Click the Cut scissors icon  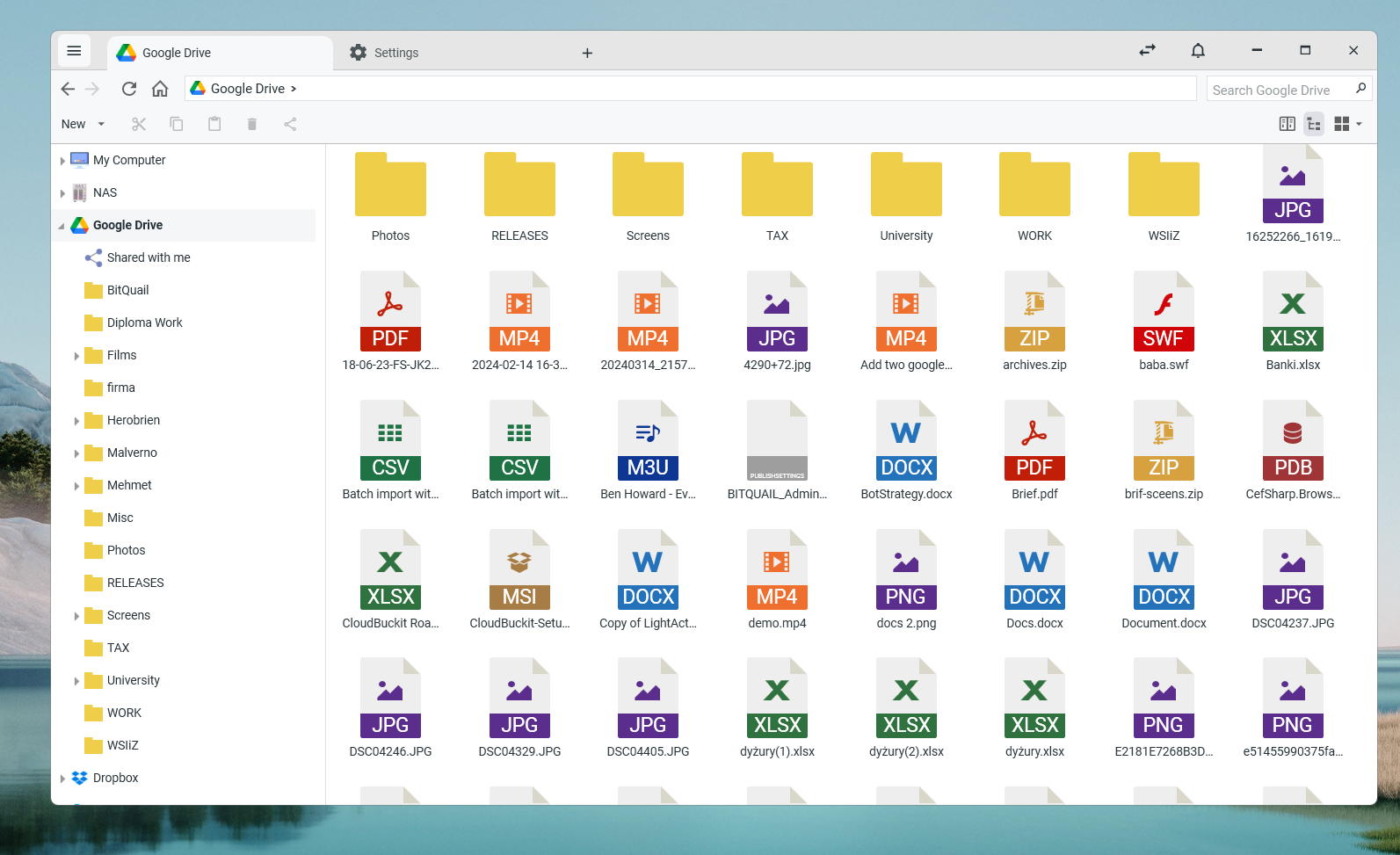[139, 124]
